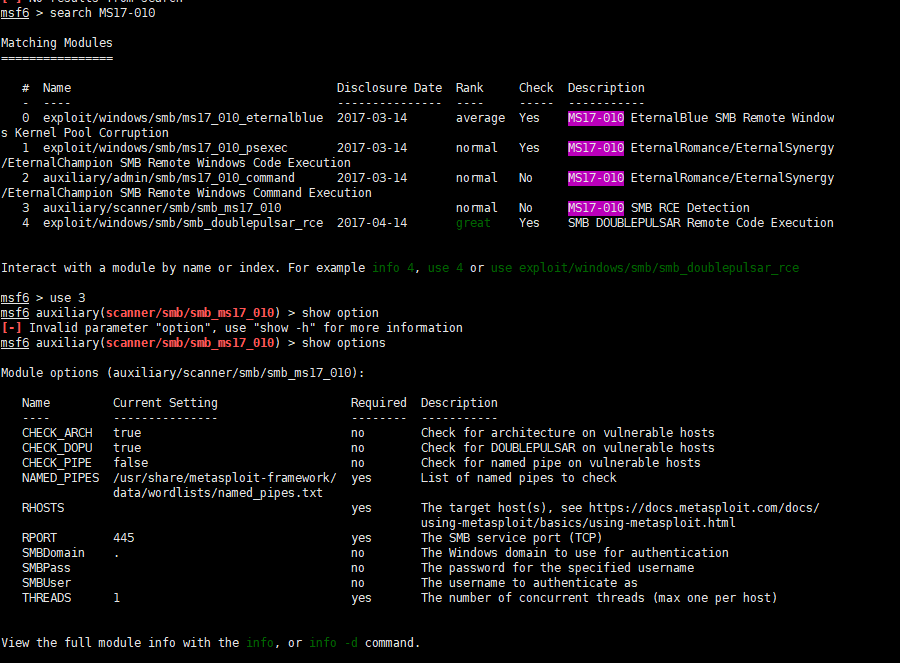
Task: Click exploit/windows/smb/ms17_010_eternalblue module name
Action: [x=183, y=118]
